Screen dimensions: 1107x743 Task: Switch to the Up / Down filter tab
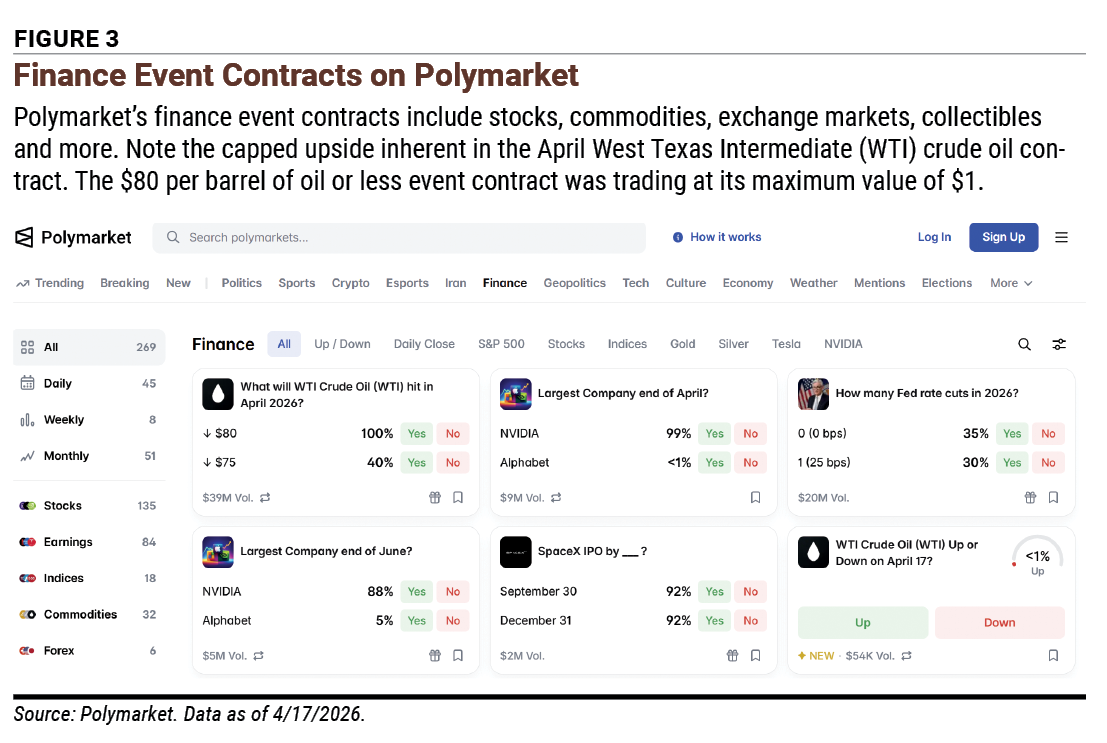coord(342,344)
